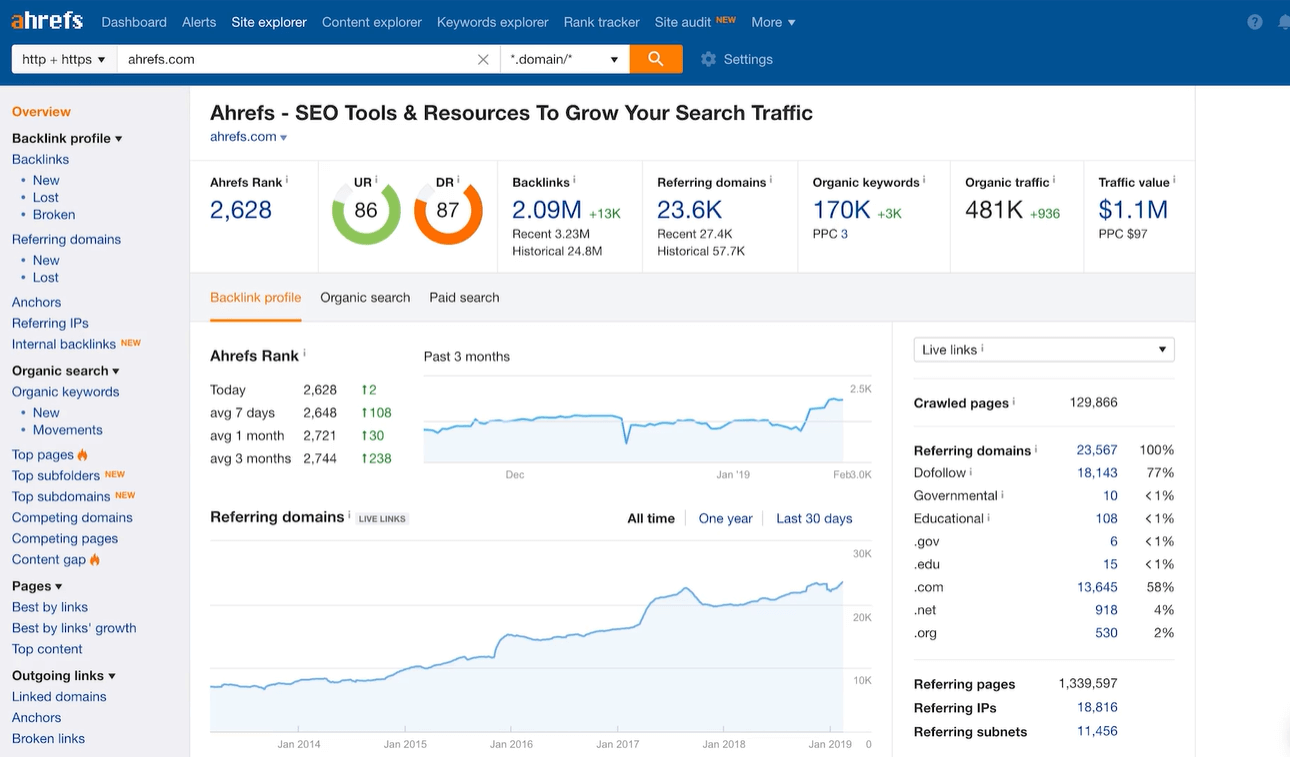Open Best by links' growth
This screenshot has height=757, width=1290.
click(x=74, y=628)
